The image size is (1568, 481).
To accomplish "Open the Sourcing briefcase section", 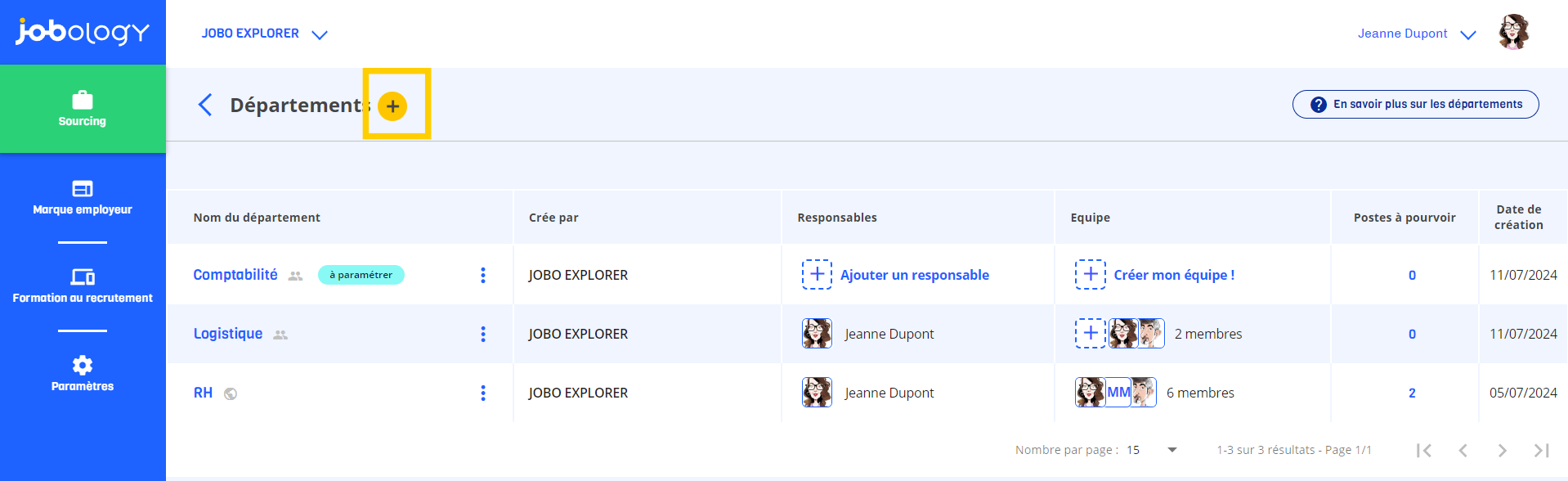I will (x=83, y=109).
